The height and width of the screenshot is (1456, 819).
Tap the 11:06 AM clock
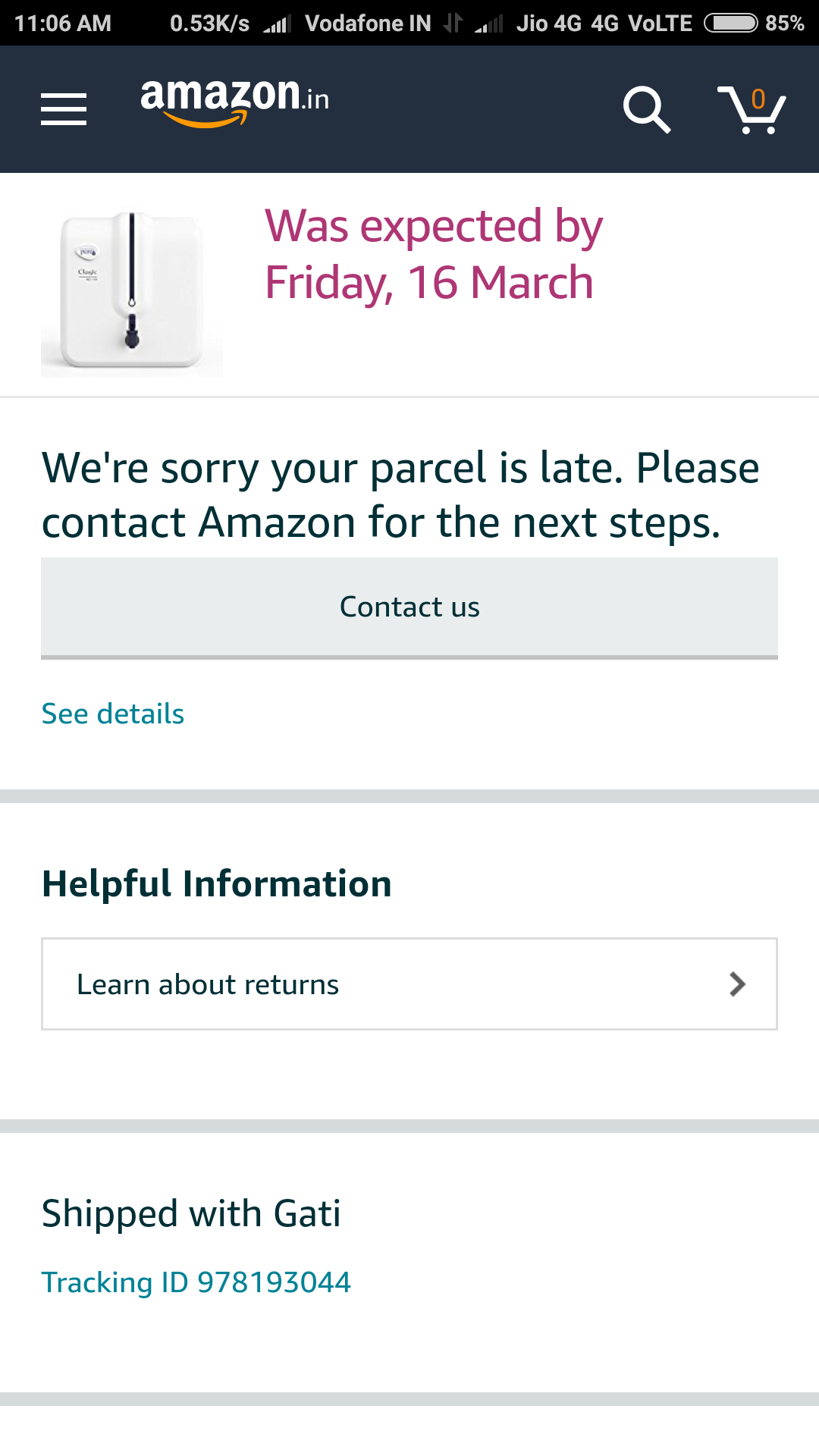coord(63,24)
